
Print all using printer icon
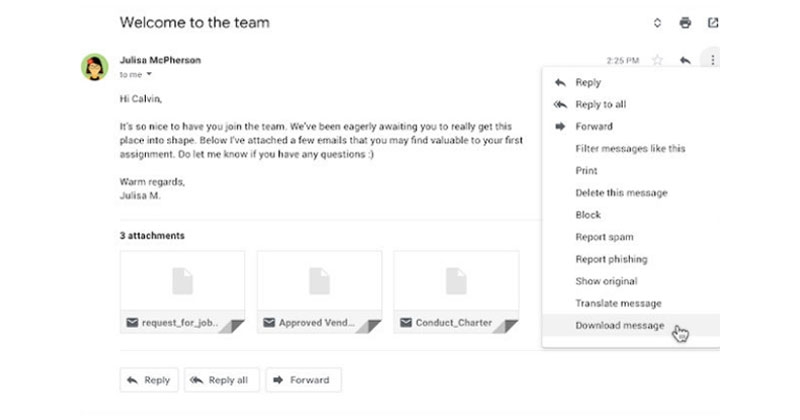(685, 23)
